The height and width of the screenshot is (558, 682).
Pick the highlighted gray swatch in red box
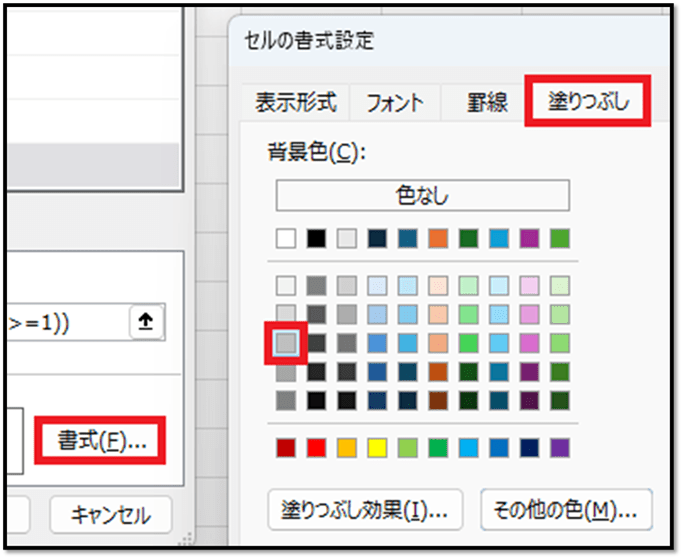click(x=286, y=344)
